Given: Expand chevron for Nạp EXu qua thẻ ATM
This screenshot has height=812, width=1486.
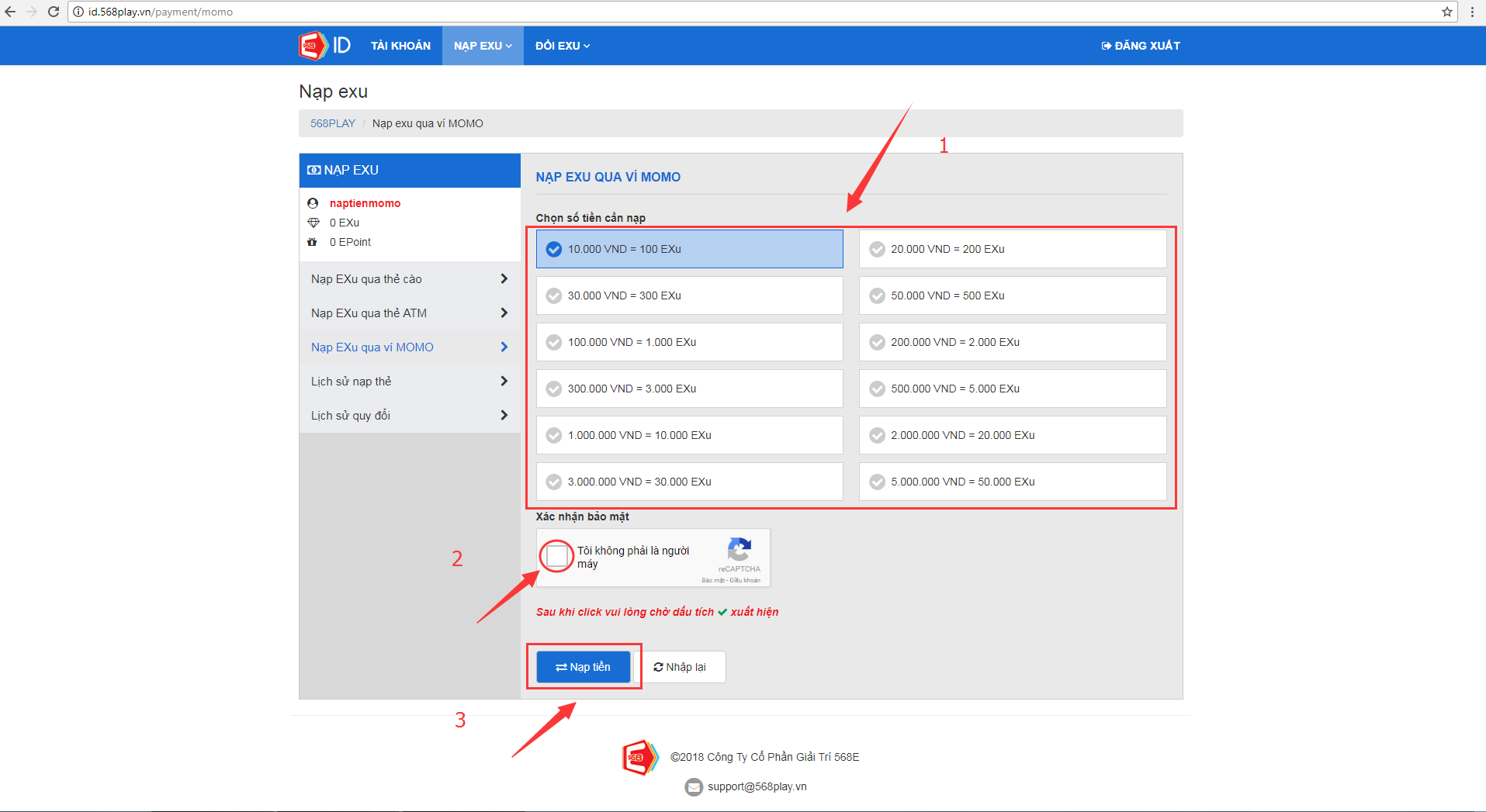Looking at the screenshot, I should point(504,313).
